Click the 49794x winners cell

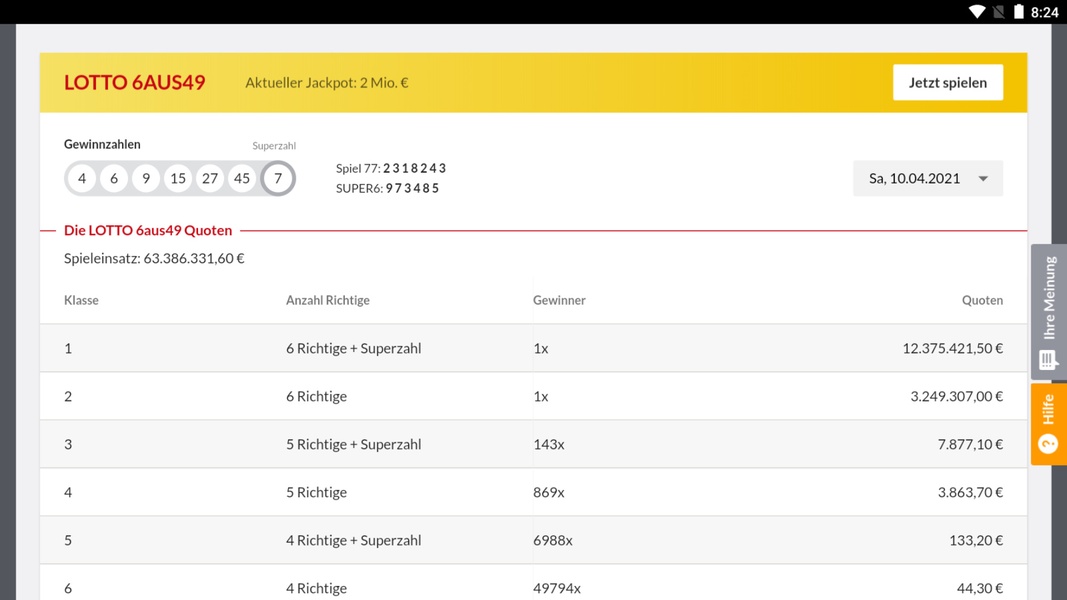click(557, 588)
